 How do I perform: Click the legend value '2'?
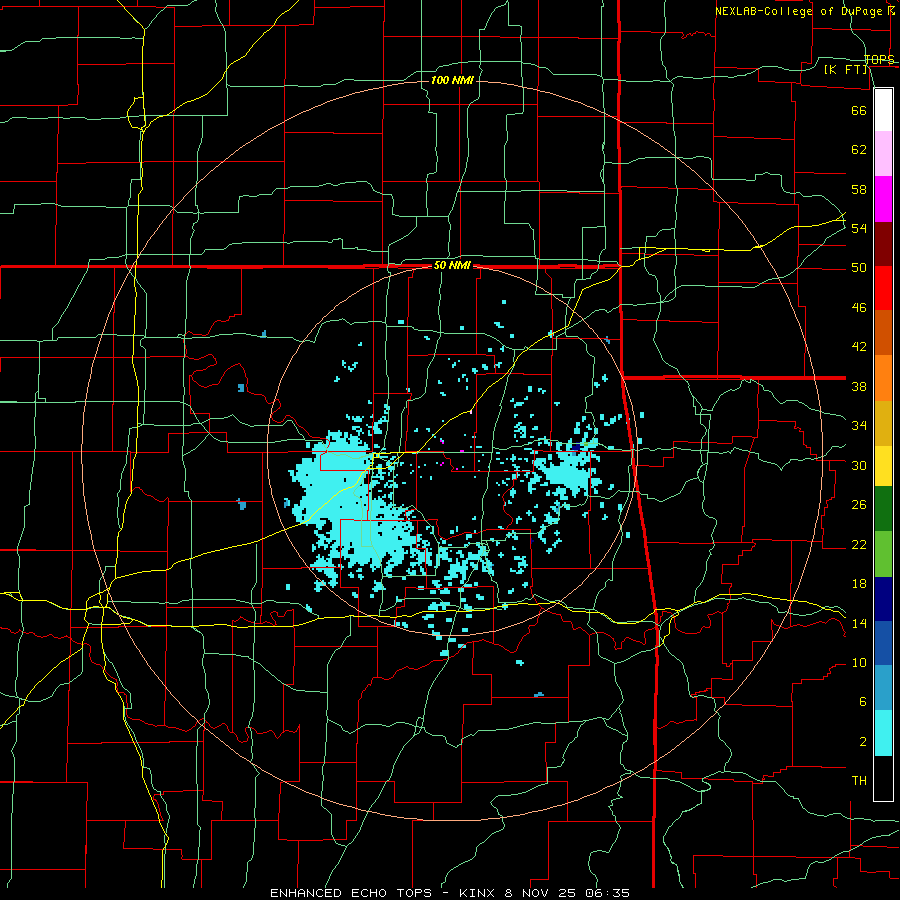(863, 742)
